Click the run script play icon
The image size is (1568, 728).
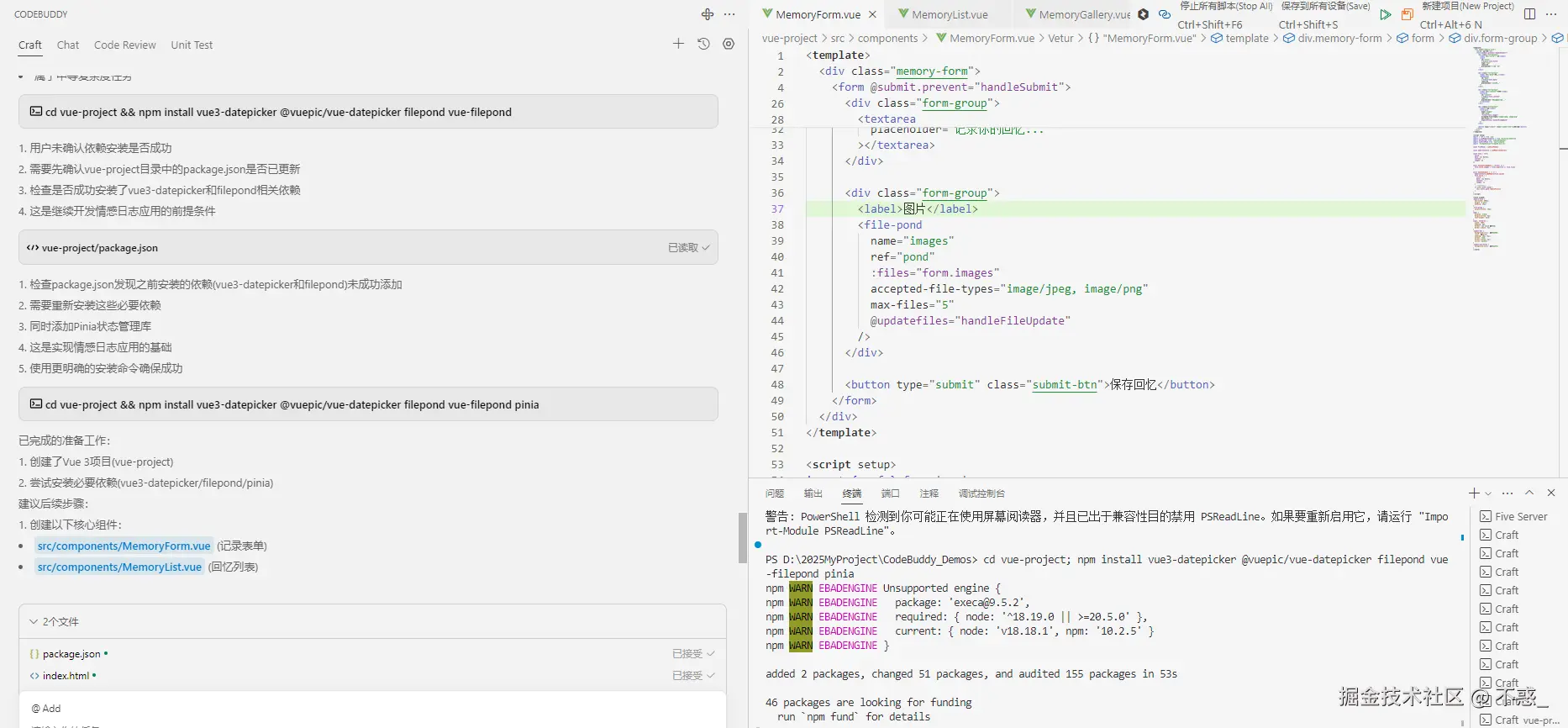(1386, 14)
